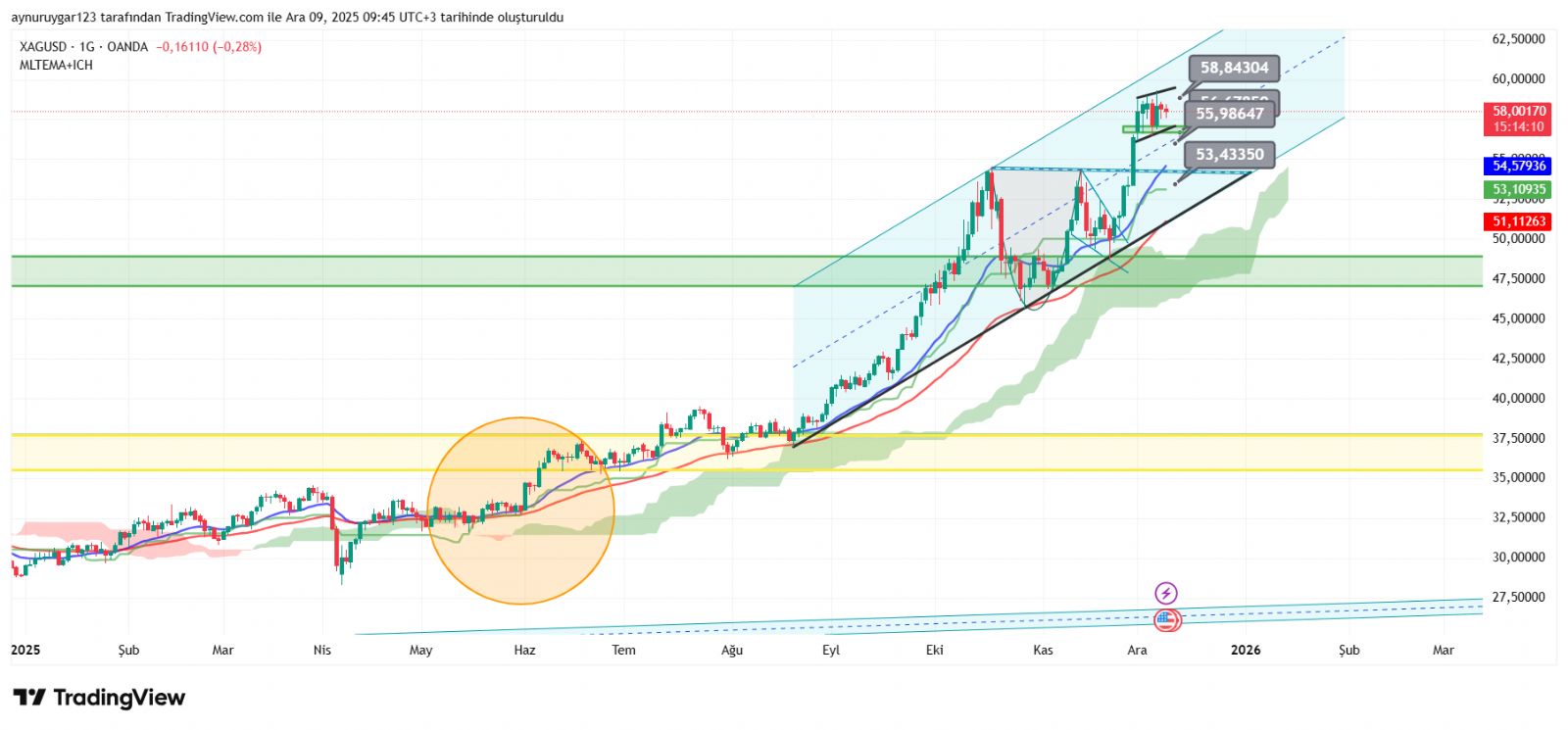Click the Haz month label on time axis
This screenshot has width=1568, height=730.
click(x=524, y=650)
